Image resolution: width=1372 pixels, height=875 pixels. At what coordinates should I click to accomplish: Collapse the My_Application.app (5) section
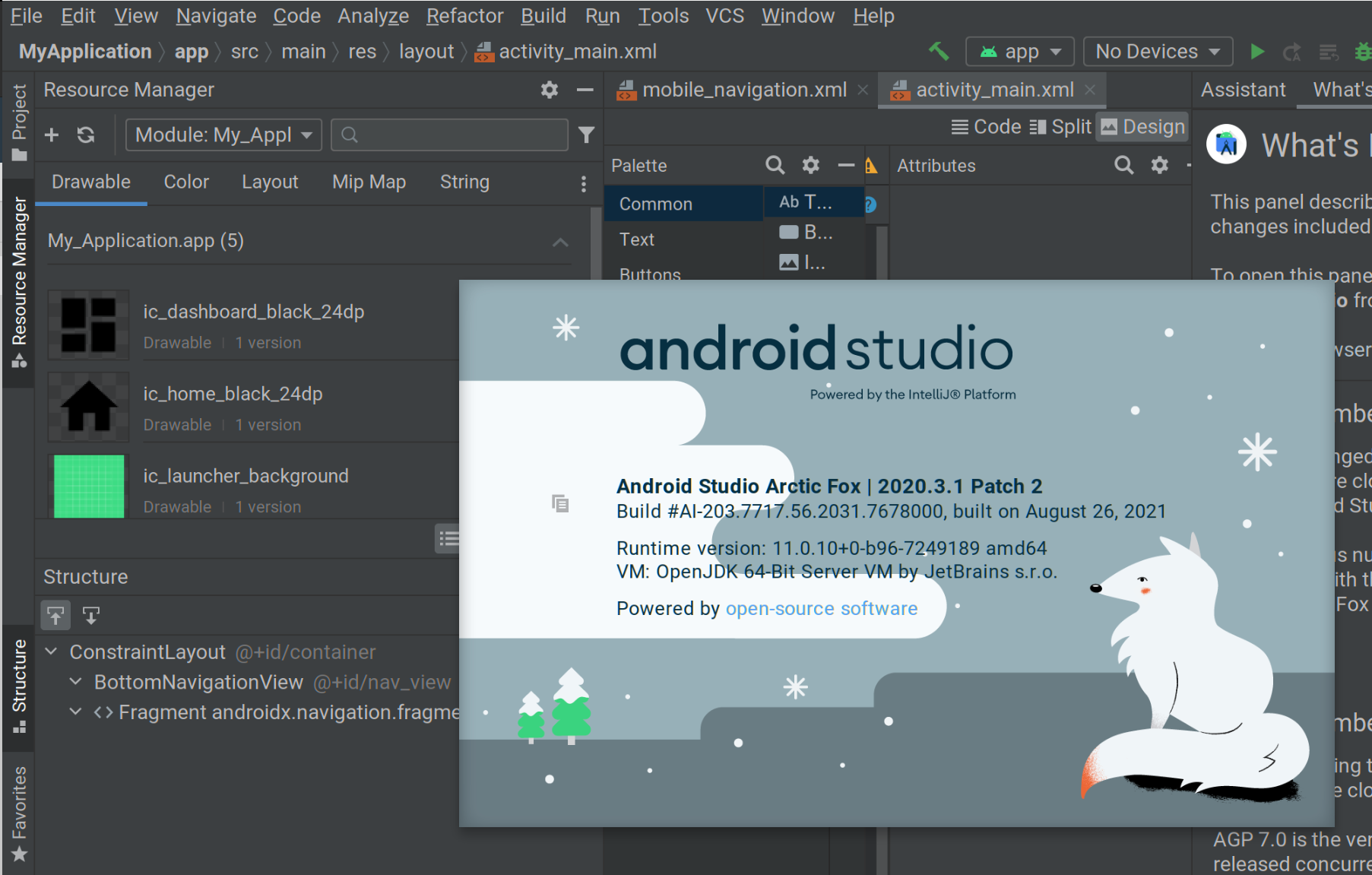pos(560,243)
